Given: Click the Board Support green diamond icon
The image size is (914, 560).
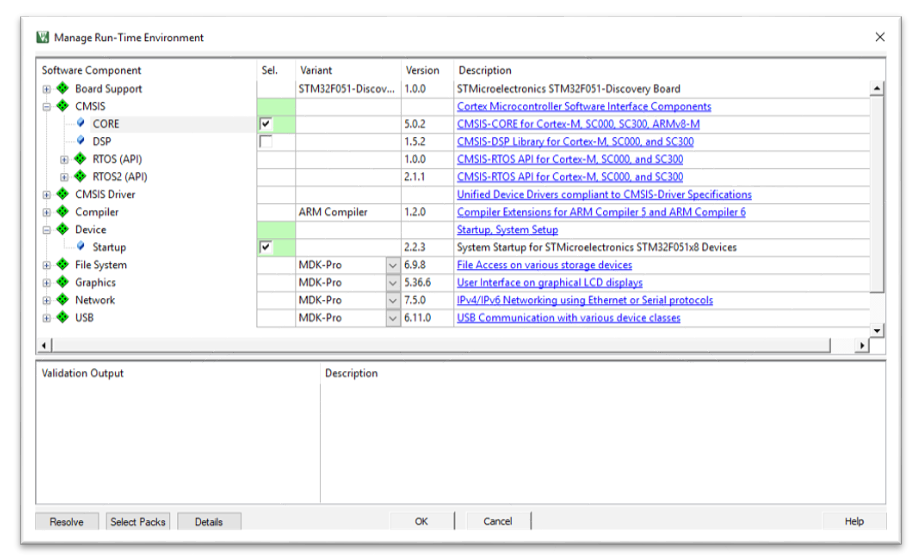Looking at the screenshot, I should pos(63,89).
